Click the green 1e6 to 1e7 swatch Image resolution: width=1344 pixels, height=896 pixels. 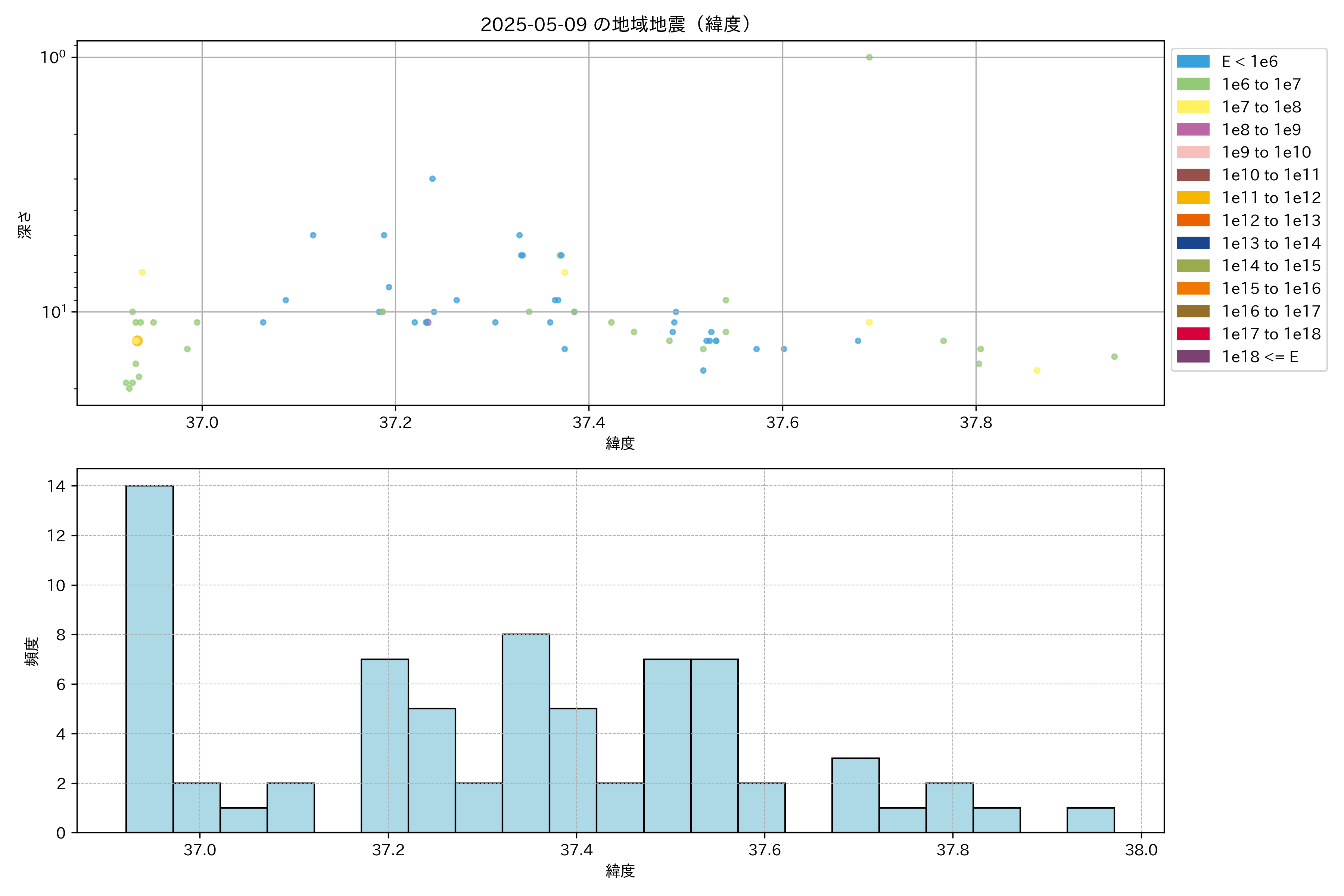click(1193, 85)
